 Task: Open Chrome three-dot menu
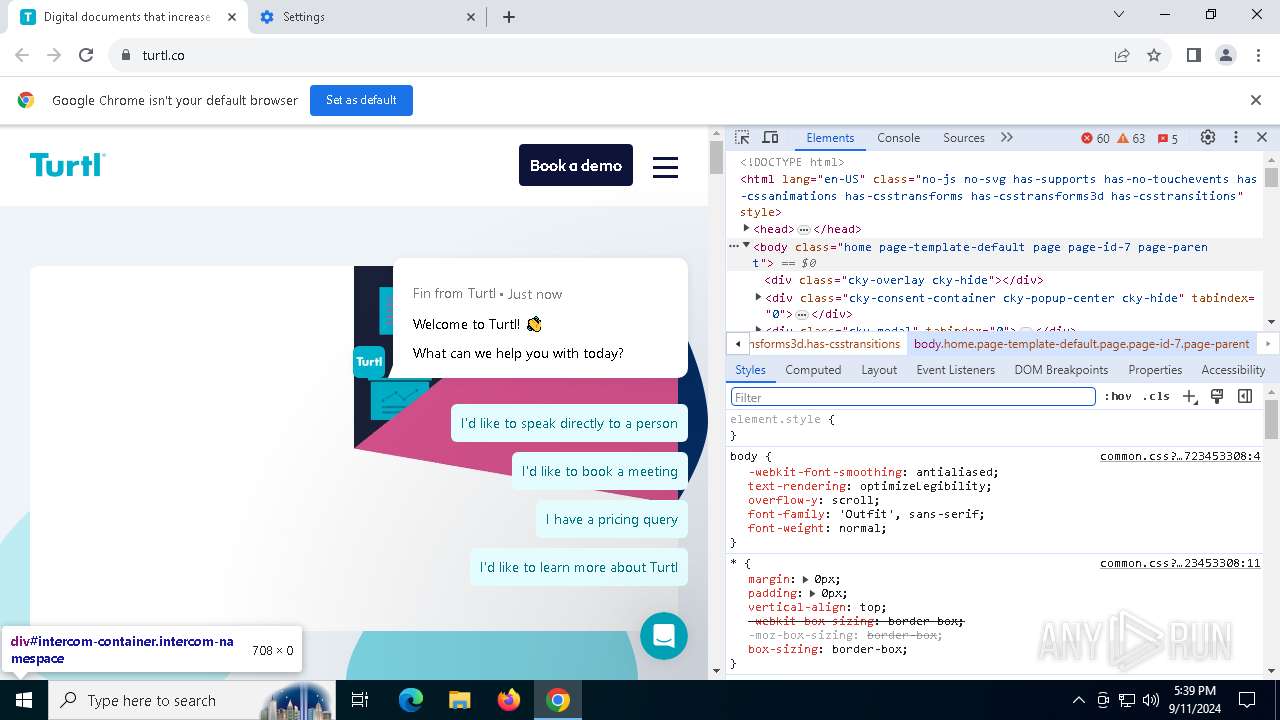[1258, 56]
